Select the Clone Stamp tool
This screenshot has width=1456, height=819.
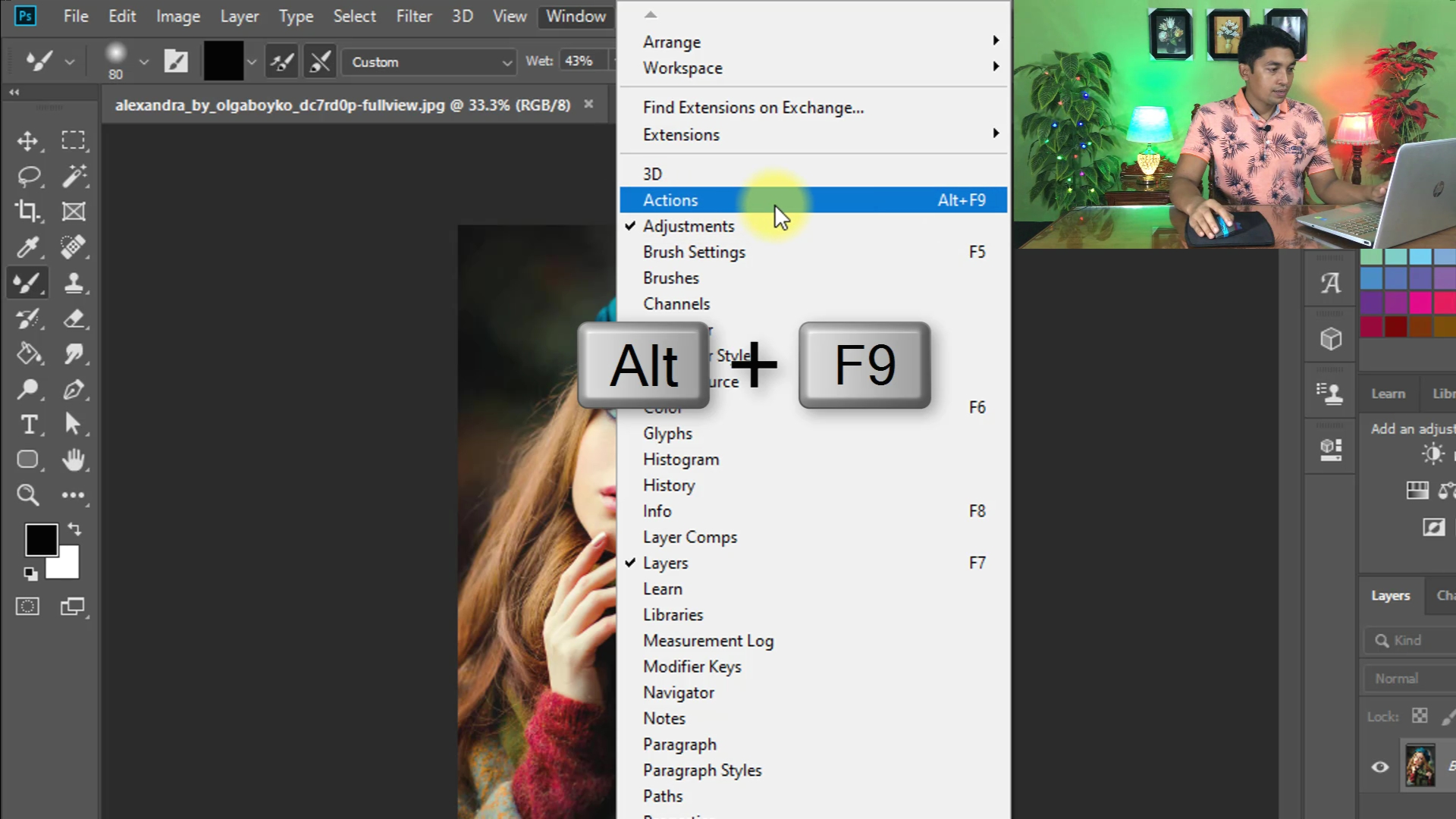point(74,283)
